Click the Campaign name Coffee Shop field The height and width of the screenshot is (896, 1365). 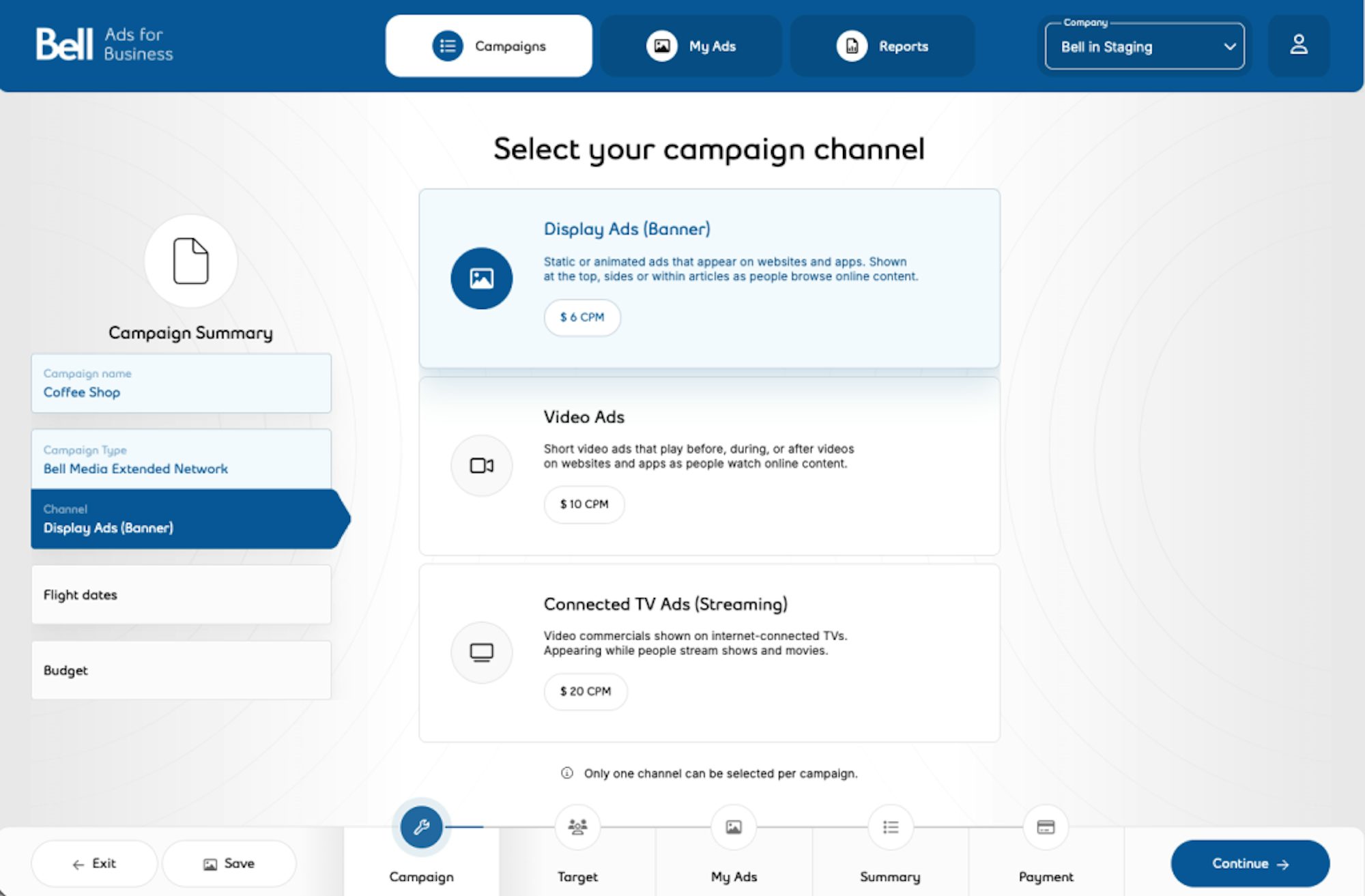pos(181,384)
